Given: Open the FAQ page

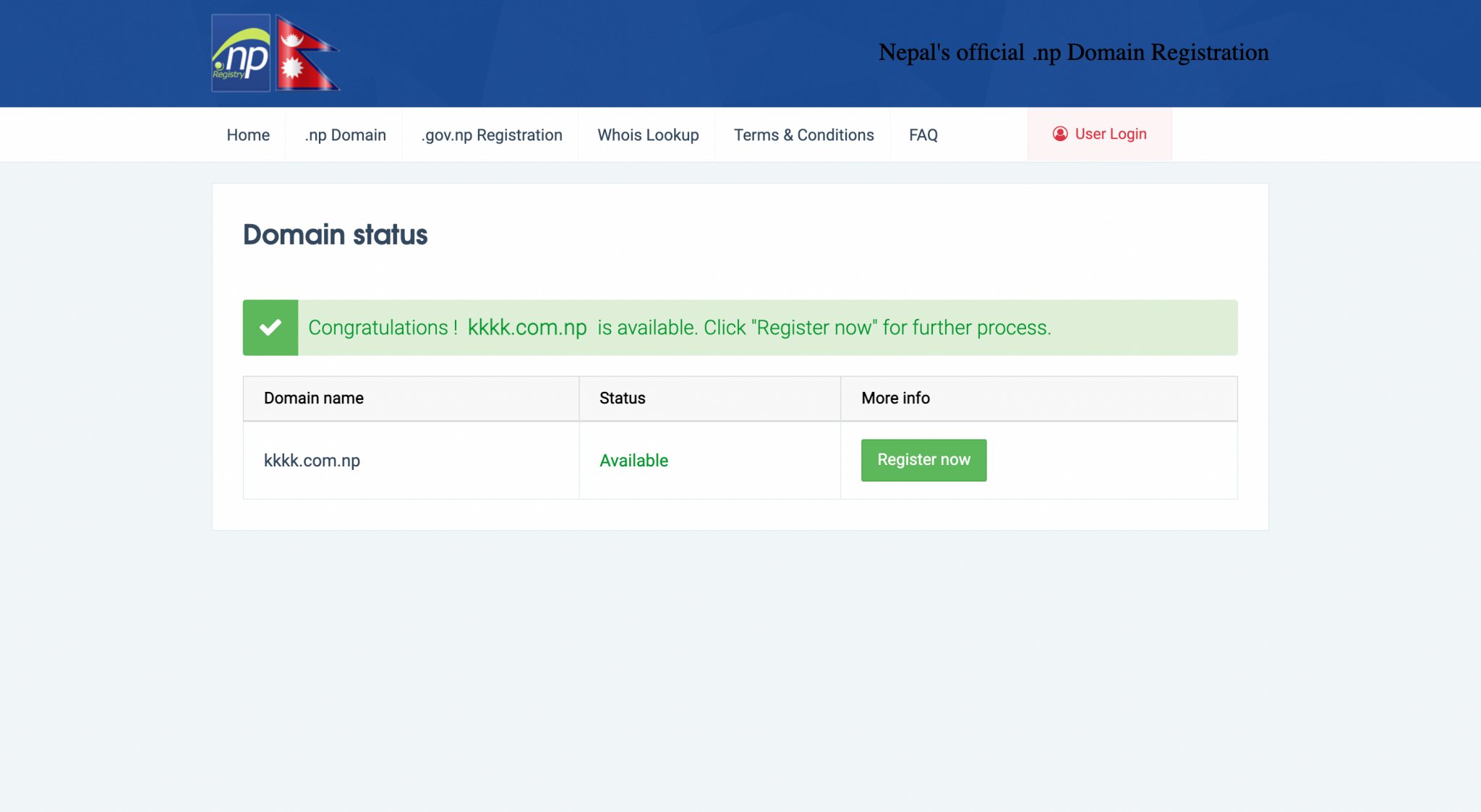Looking at the screenshot, I should coord(923,134).
